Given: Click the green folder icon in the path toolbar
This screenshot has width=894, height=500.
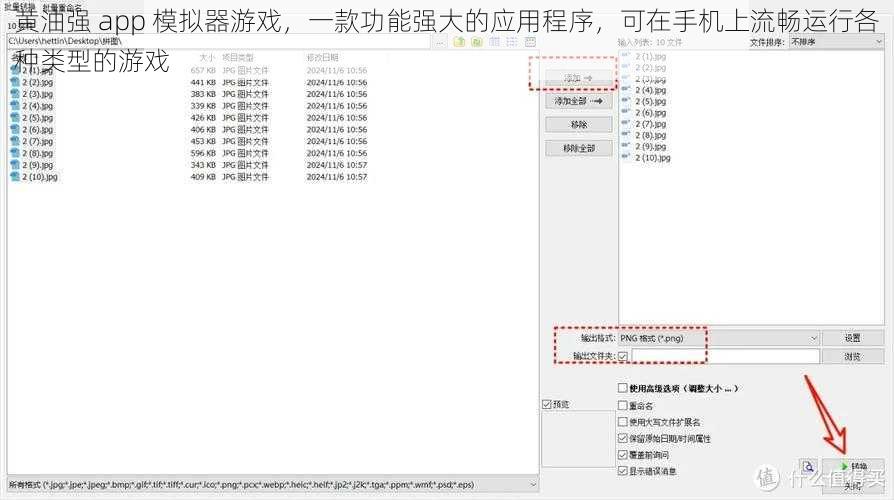Looking at the screenshot, I should click(x=477, y=42).
